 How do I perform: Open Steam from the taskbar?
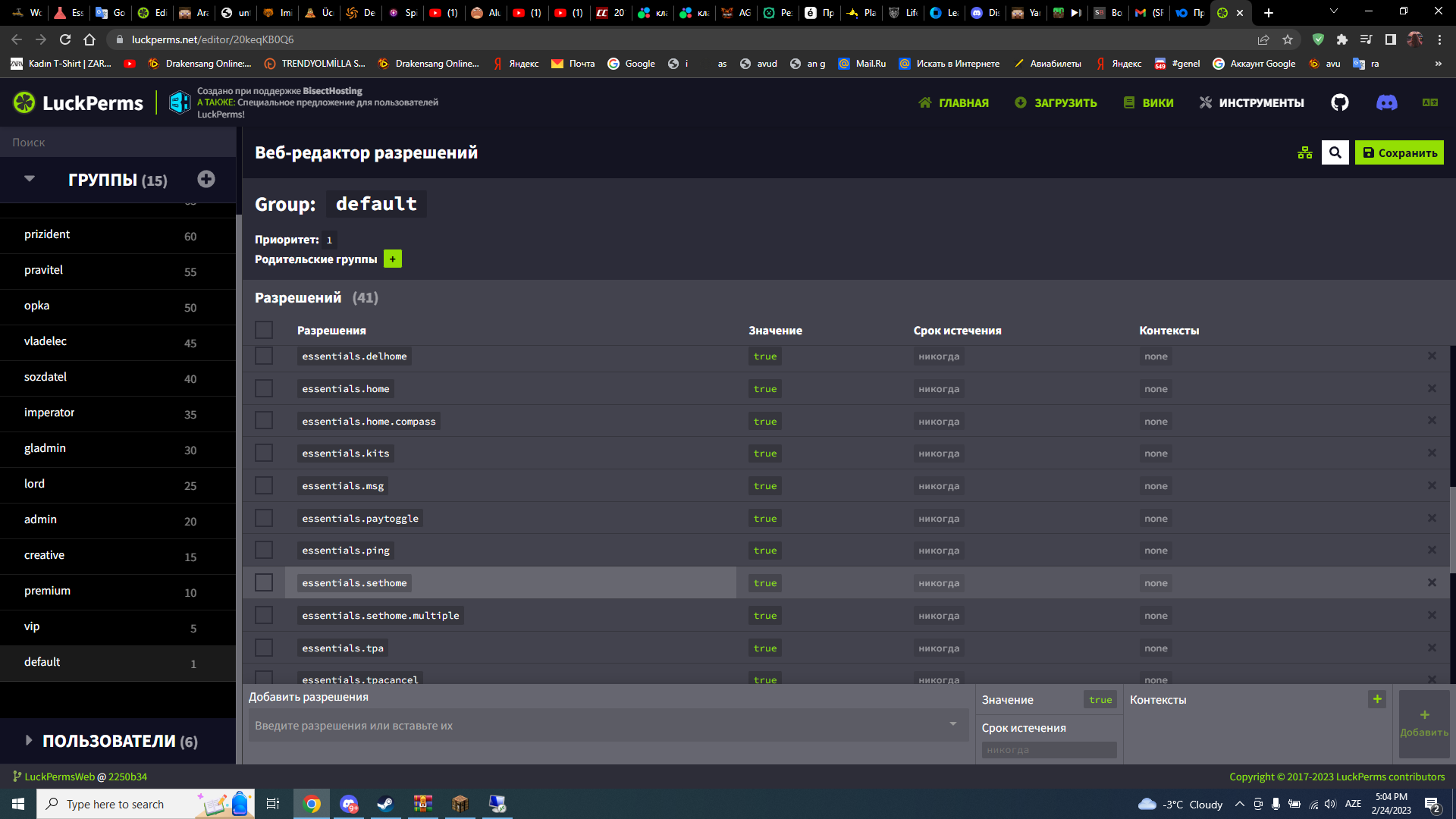tap(385, 804)
